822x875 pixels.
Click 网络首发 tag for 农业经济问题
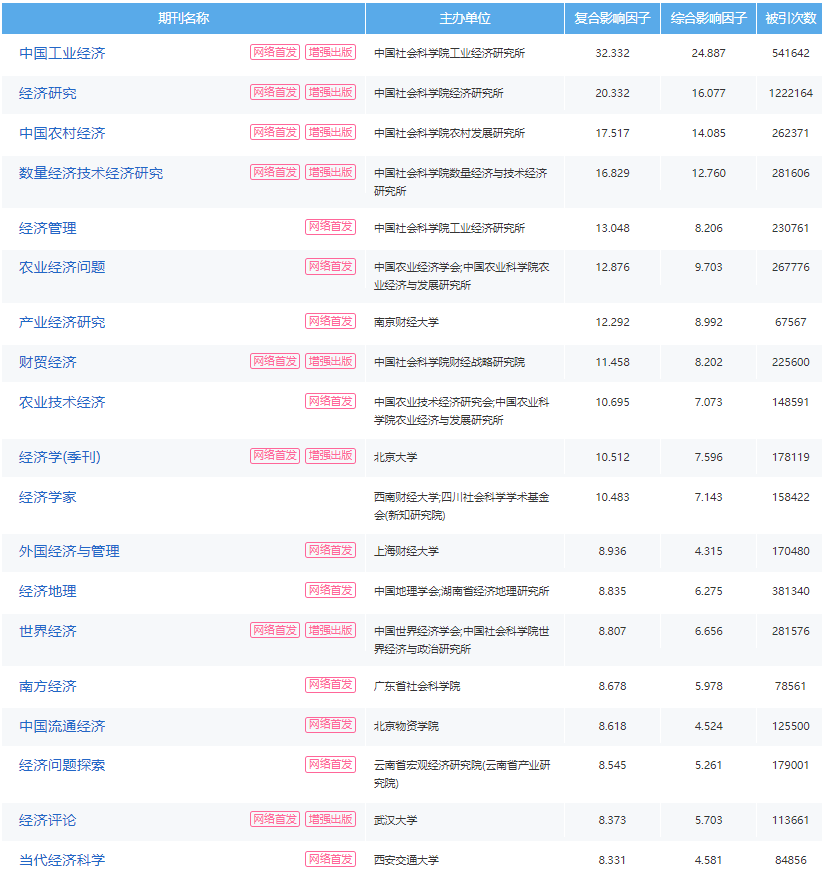330,267
